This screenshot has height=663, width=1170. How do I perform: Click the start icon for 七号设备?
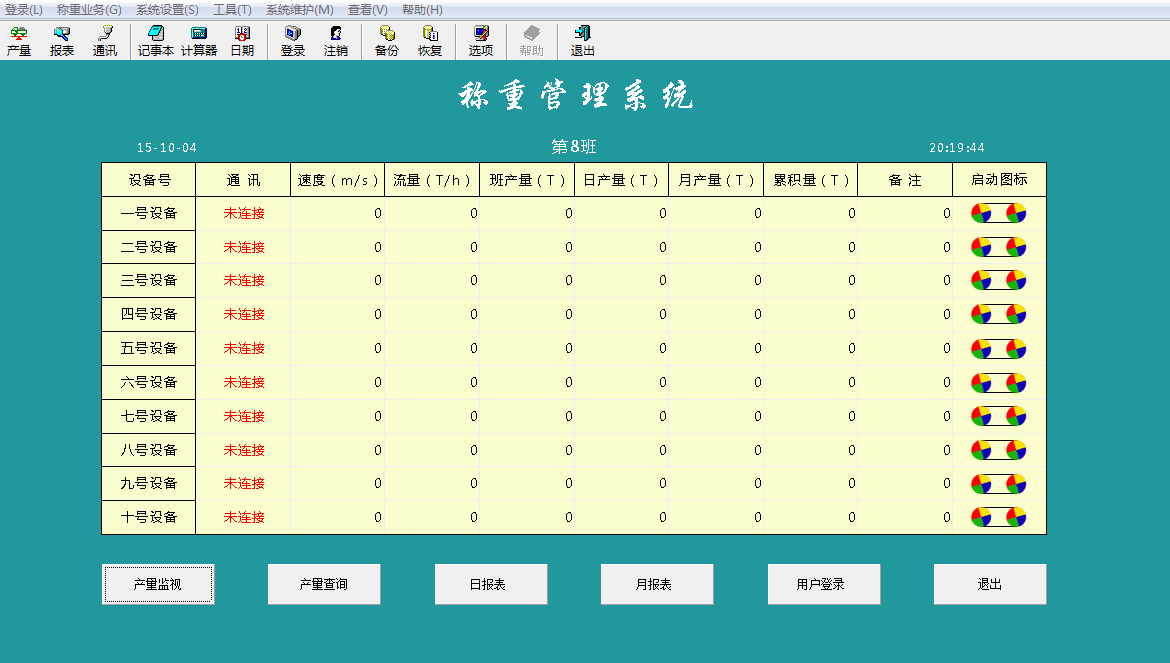pos(998,416)
